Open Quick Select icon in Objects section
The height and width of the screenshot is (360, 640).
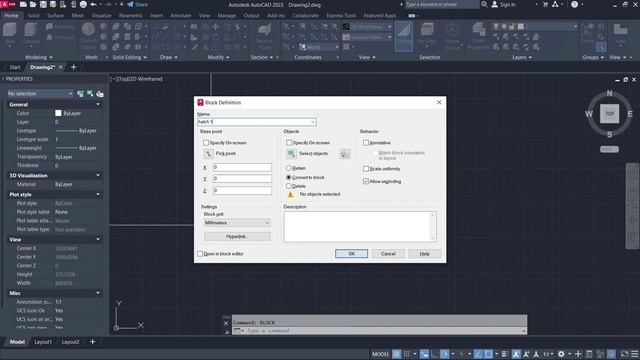point(344,154)
